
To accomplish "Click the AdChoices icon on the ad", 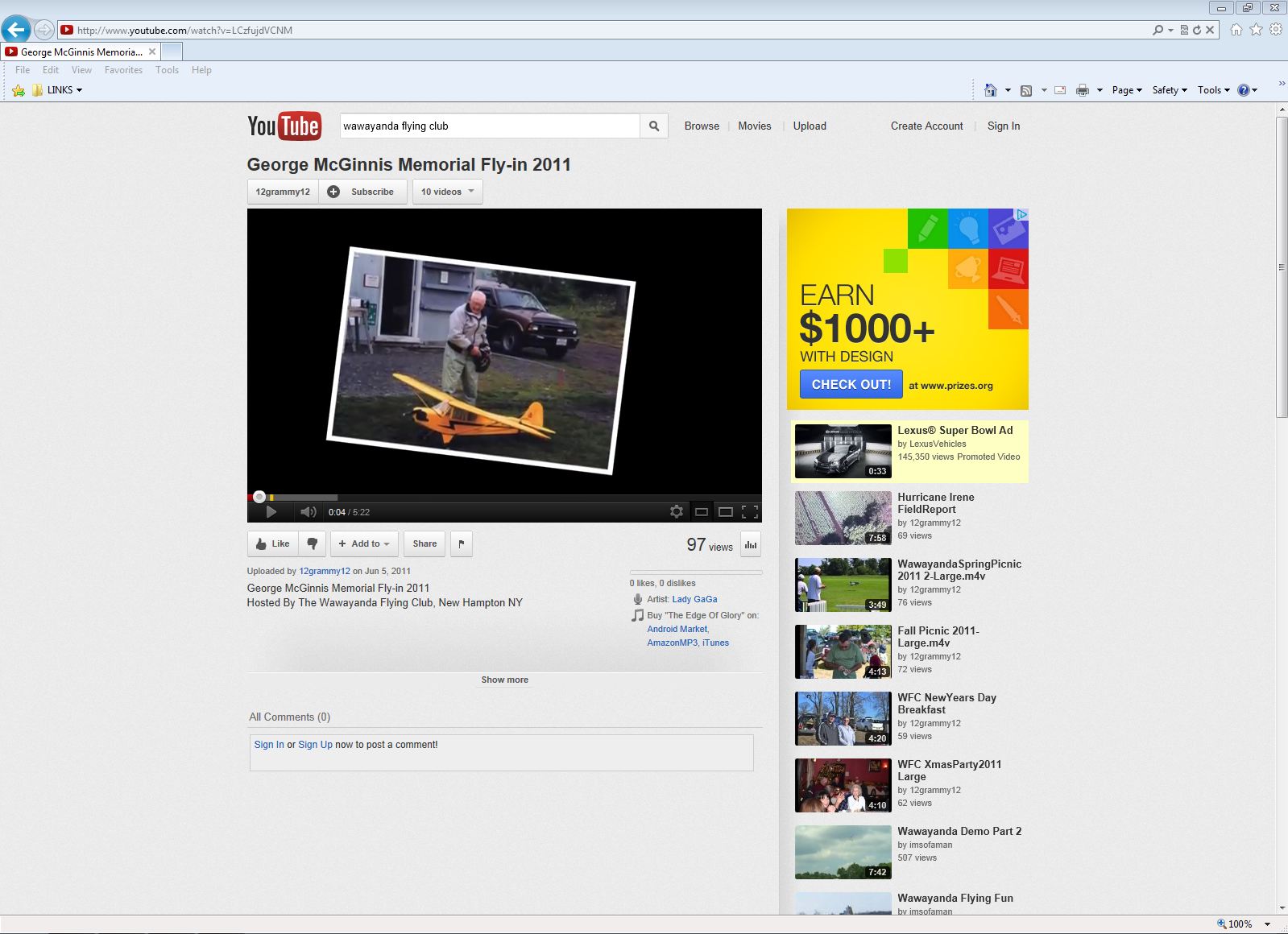I will pos(1021,214).
